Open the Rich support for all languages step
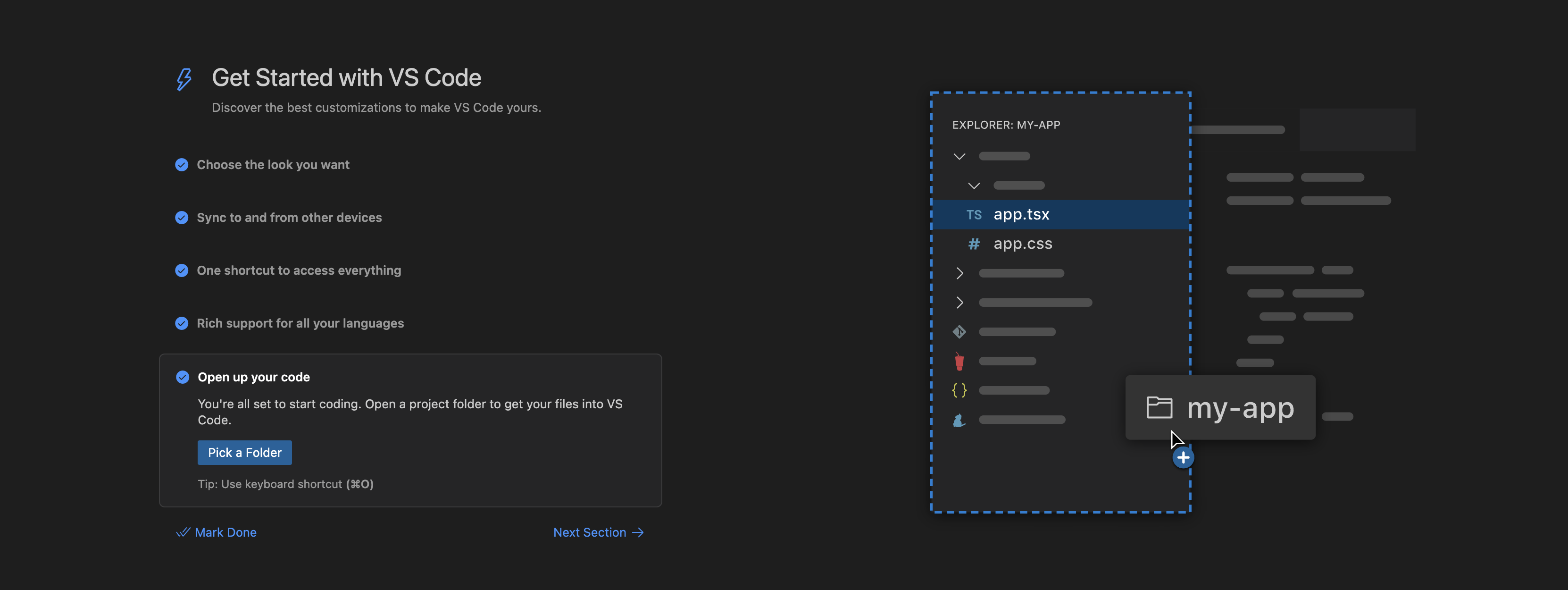1568x590 pixels. click(300, 323)
